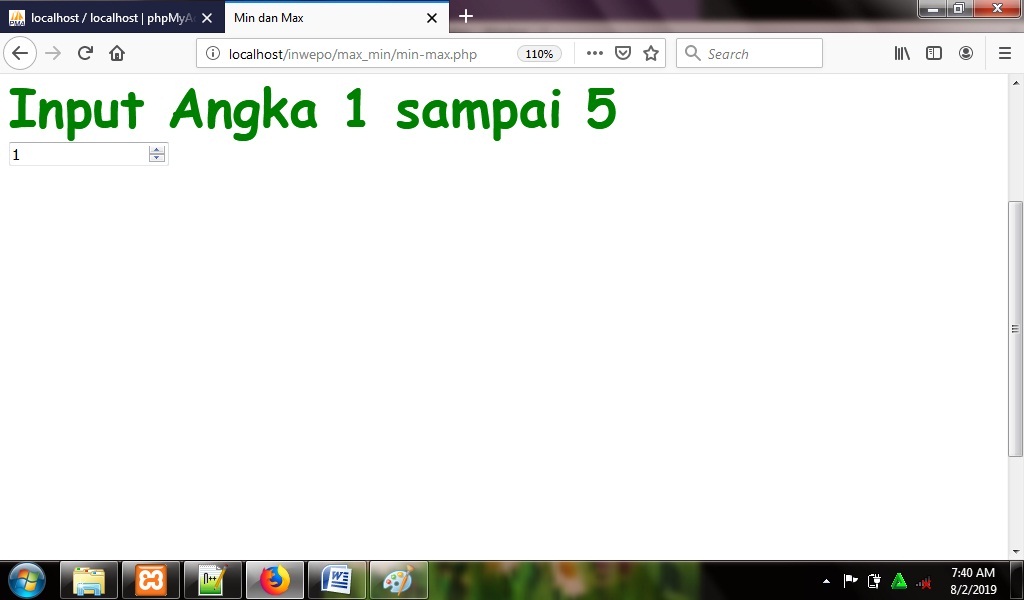Viewport: 1024px width, 600px height.
Task: Open XAMPP from the taskbar
Action: [x=151, y=580]
